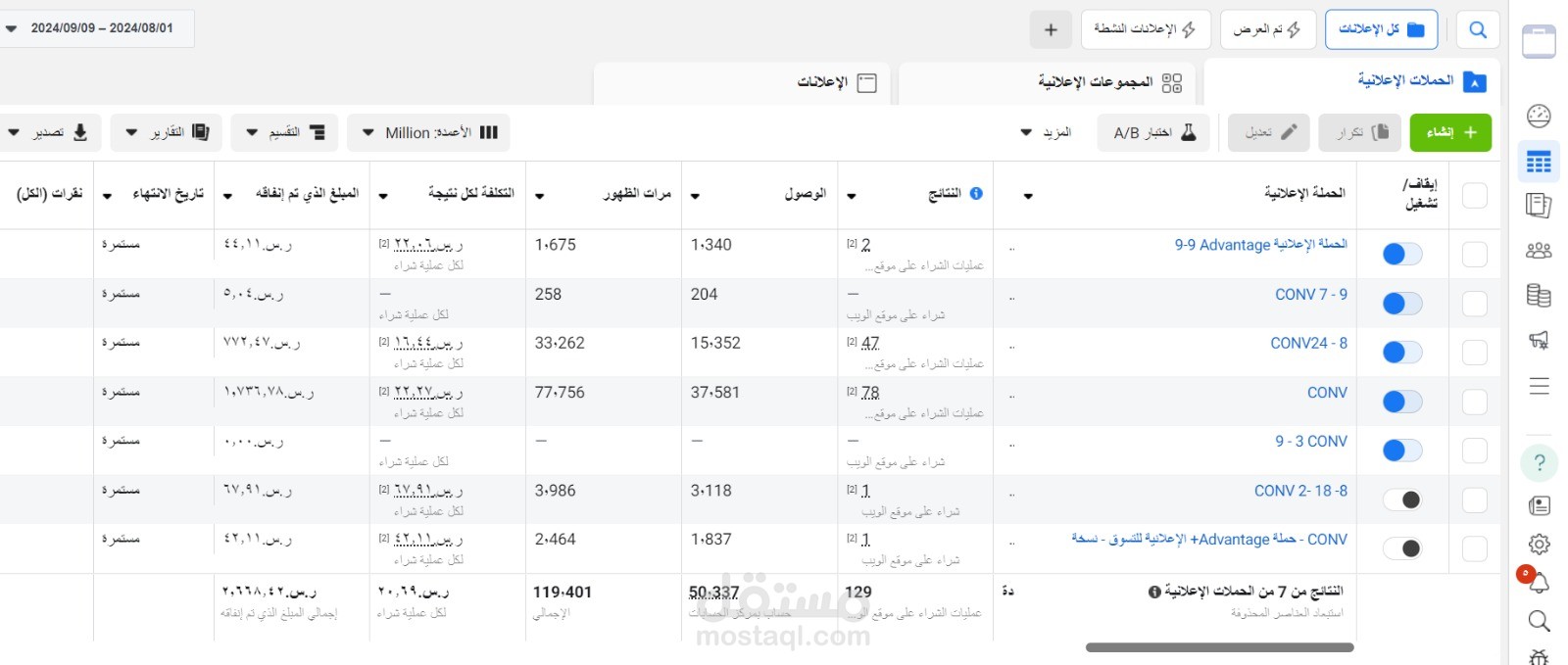
Task: Open dropdown arrow of الوصول column header
Action: (695, 196)
